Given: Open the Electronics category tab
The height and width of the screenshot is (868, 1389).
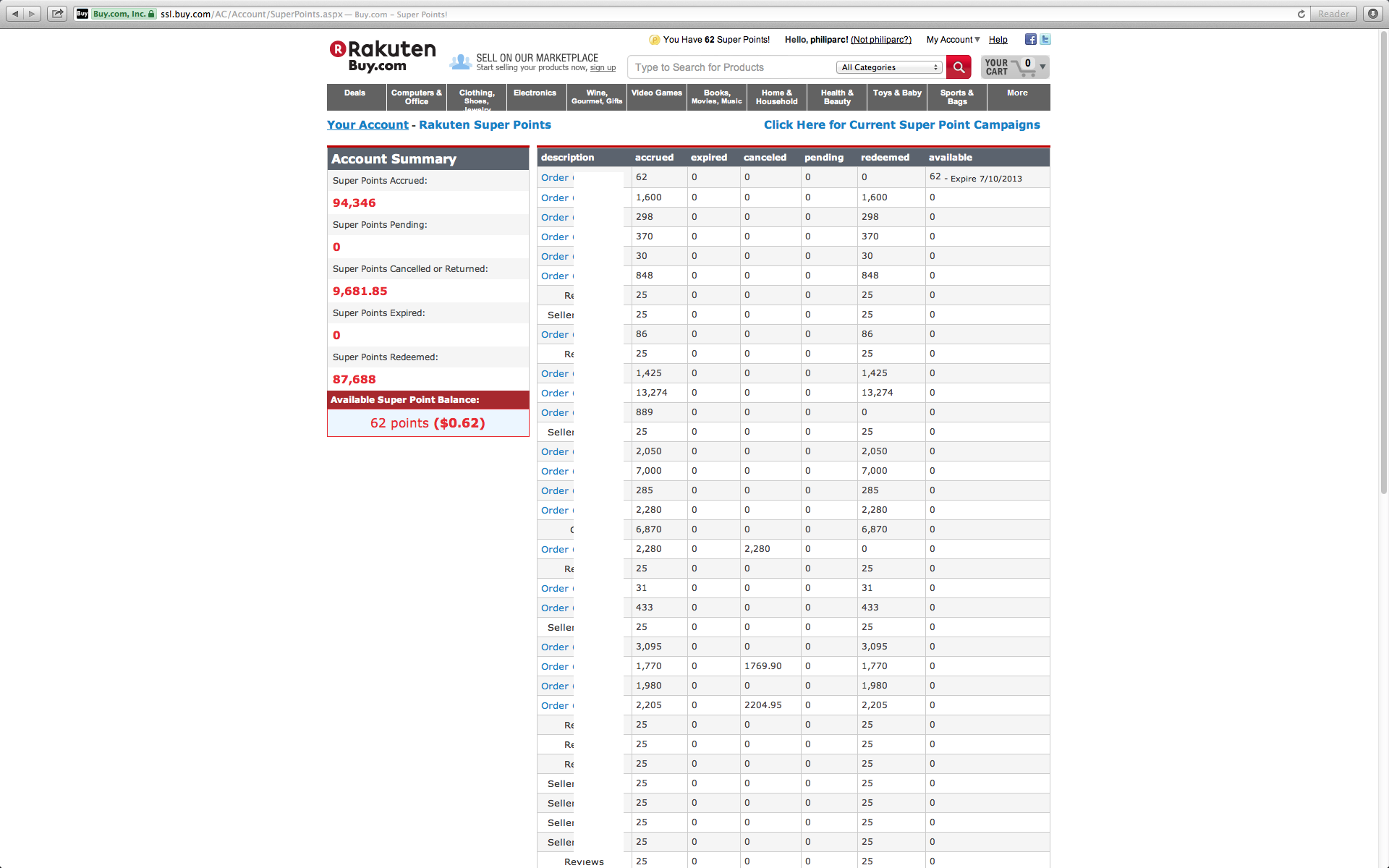Looking at the screenshot, I should click(x=535, y=93).
